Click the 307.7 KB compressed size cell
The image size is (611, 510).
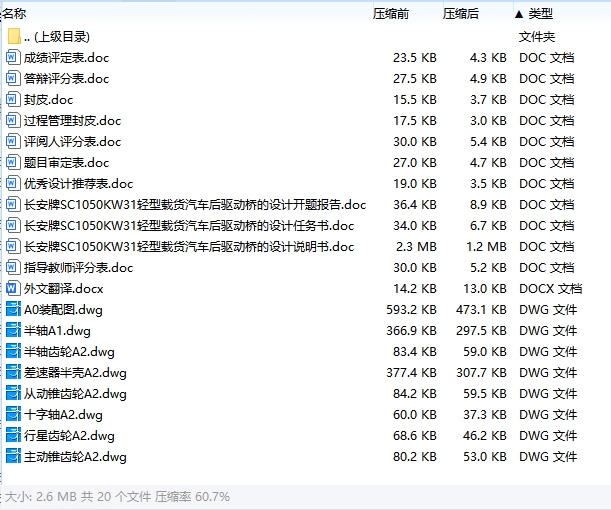[482, 373]
